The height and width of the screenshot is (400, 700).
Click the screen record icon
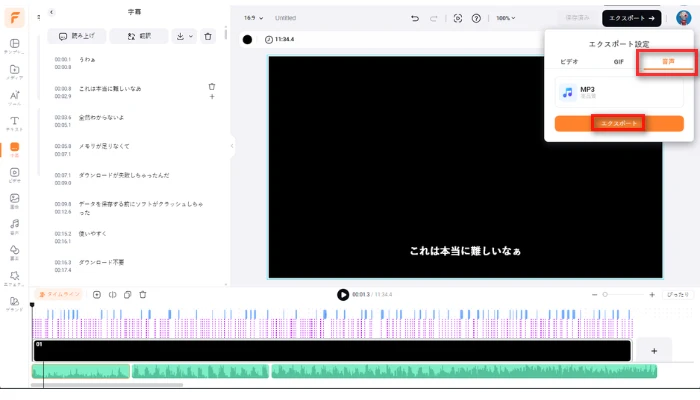coord(458,18)
